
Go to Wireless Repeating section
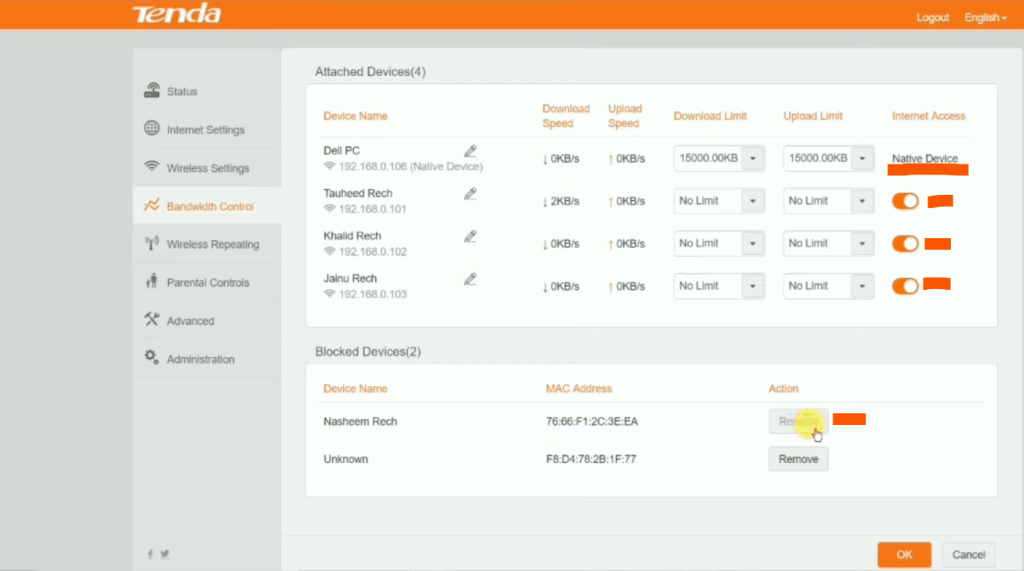(212, 244)
